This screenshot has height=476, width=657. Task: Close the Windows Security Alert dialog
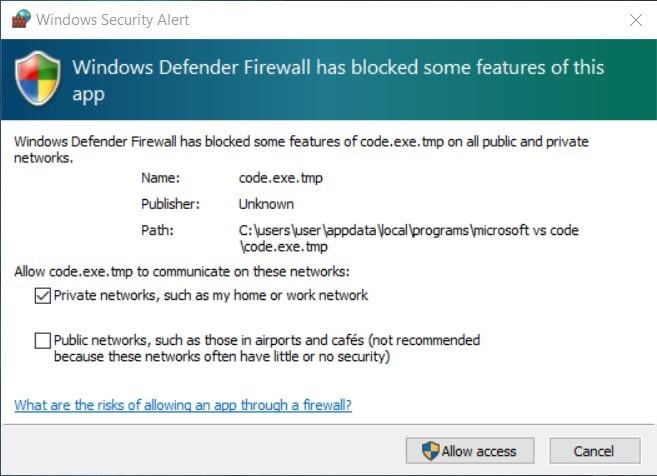635,20
